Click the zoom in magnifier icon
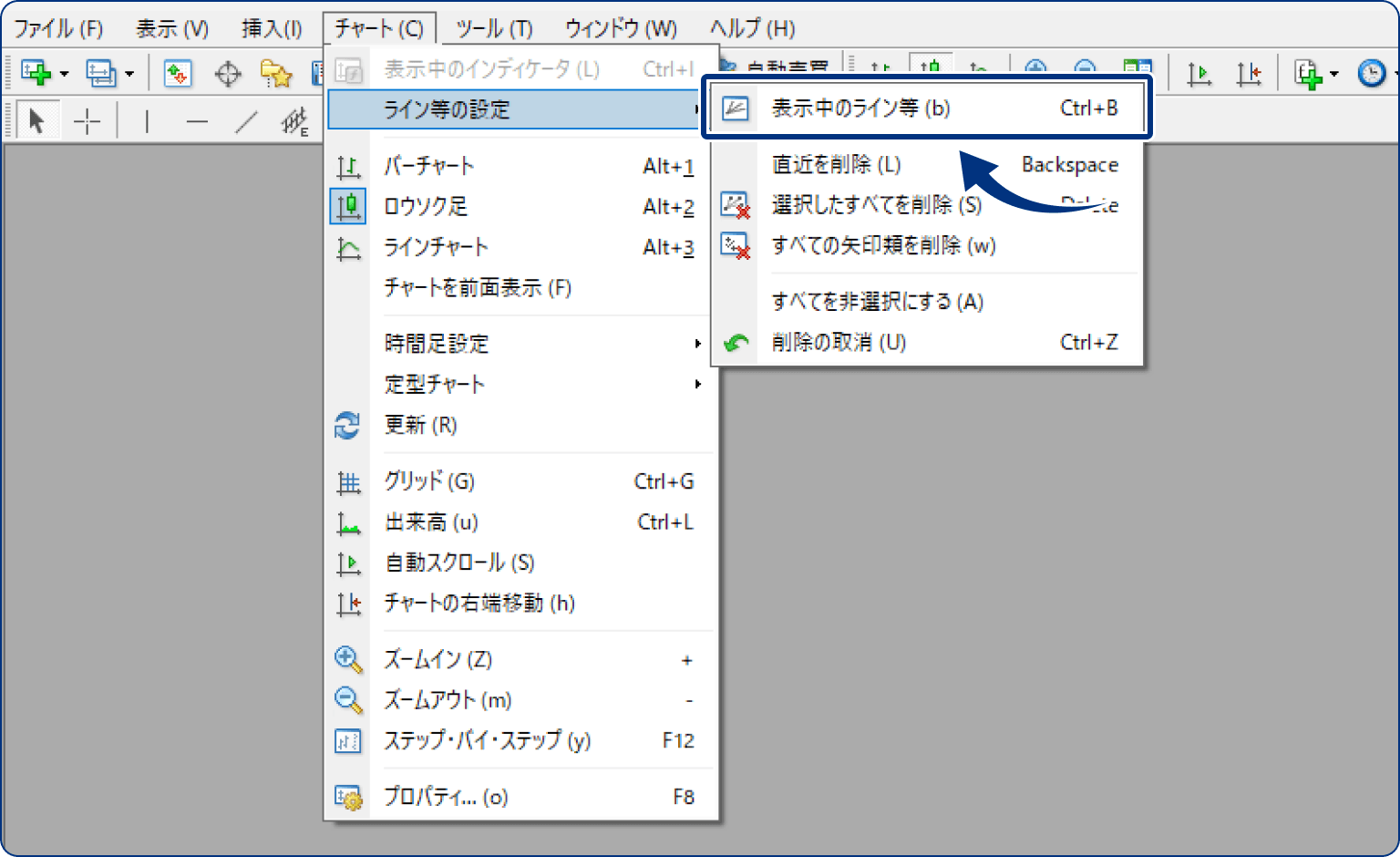 pyautogui.click(x=1035, y=68)
